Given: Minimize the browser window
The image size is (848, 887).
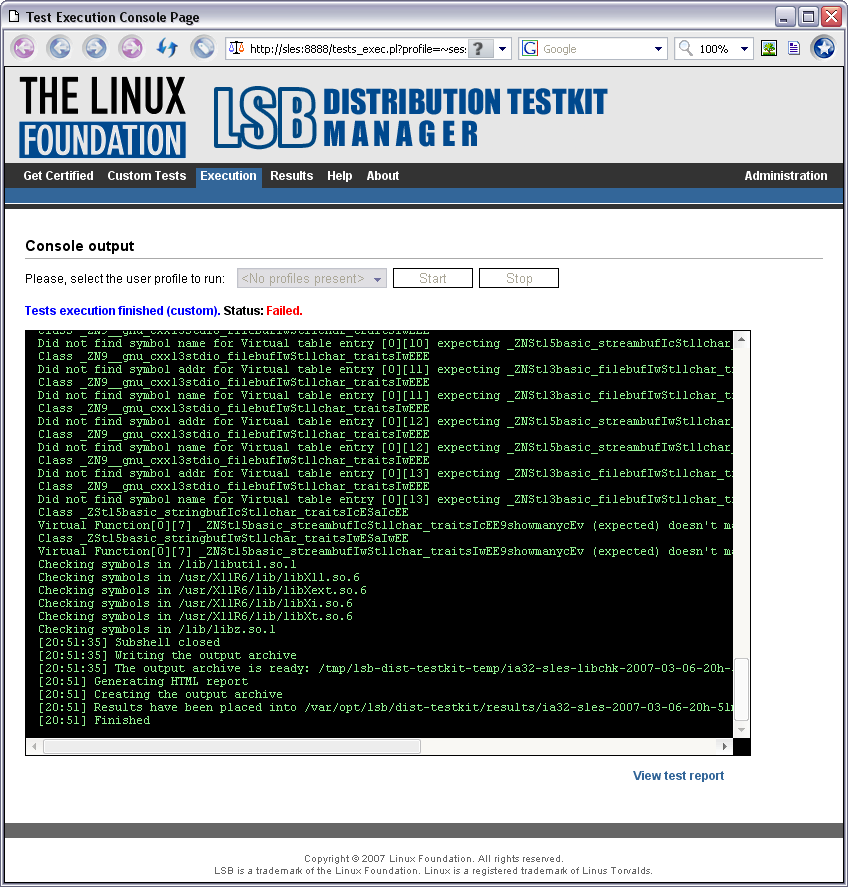Looking at the screenshot, I should click(784, 17).
